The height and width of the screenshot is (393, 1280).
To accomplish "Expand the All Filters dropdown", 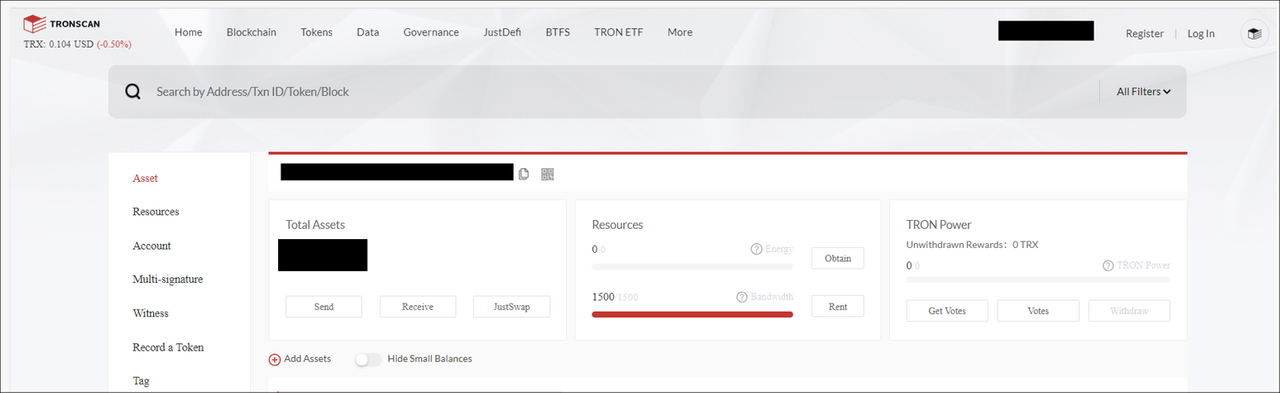I will pyautogui.click(x=1143, y=92).
